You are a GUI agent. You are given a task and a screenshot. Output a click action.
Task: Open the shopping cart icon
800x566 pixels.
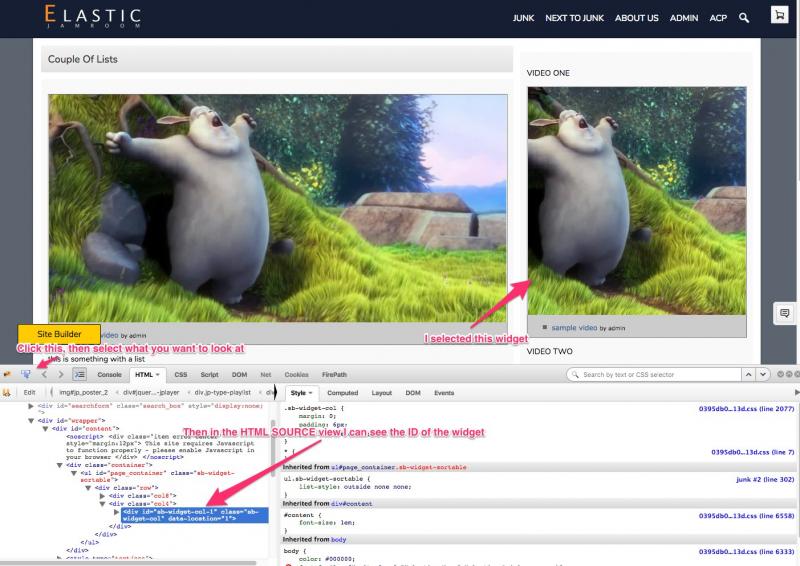[777, 18]
